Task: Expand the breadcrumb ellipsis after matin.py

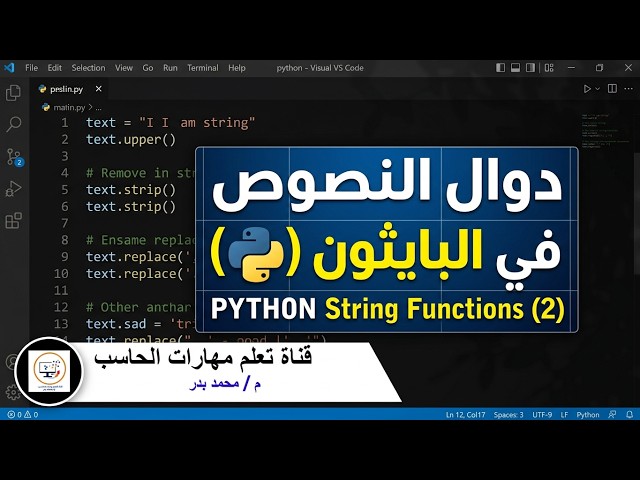Action: (98, 108)
